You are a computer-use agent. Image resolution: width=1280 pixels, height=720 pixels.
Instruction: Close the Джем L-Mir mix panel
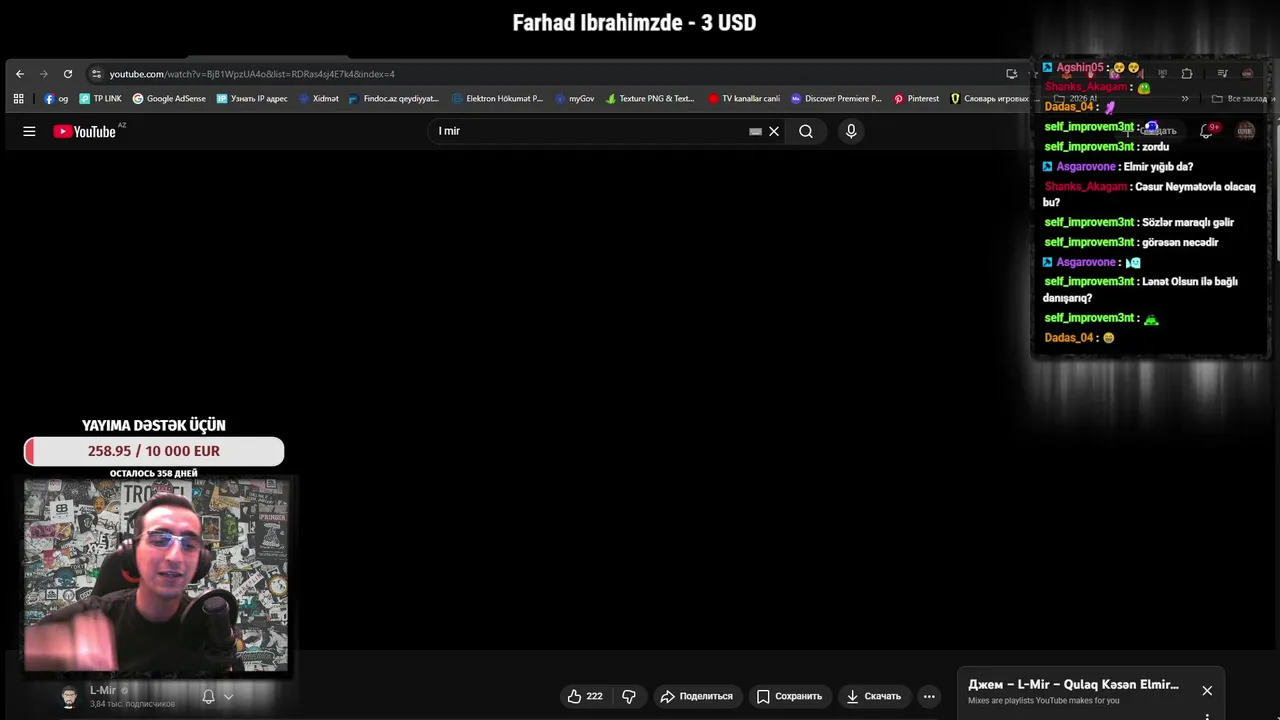tap(1207, 691)
